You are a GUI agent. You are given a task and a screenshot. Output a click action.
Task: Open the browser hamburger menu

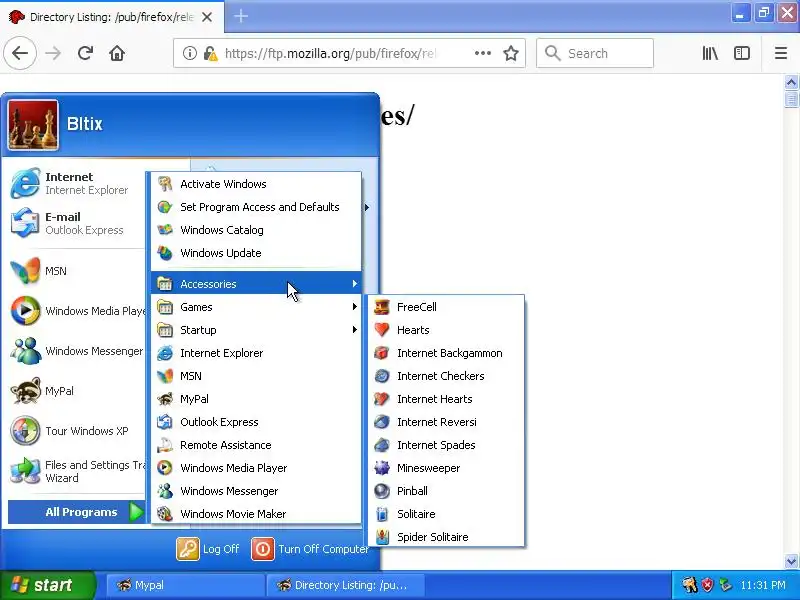tap(781, 53)
